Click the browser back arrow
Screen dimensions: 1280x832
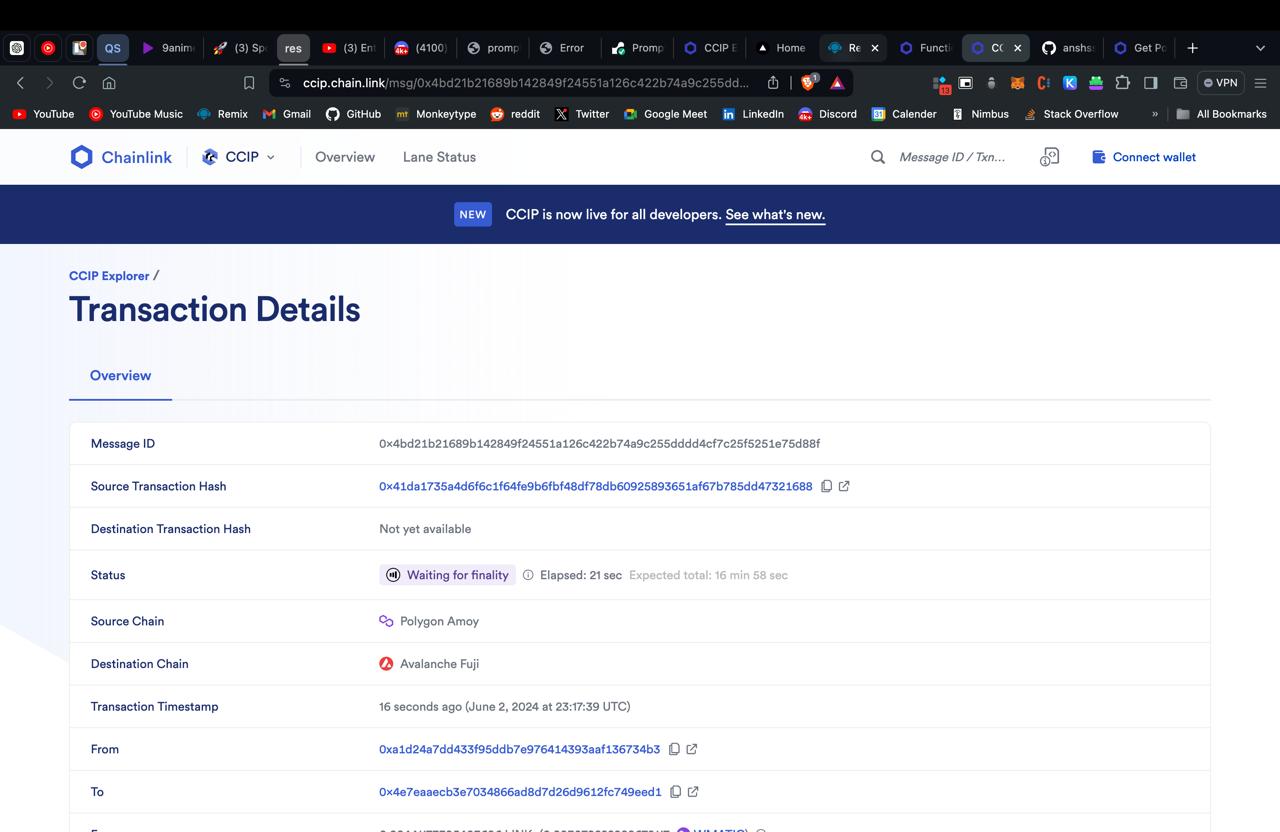(x=20, y=83)
